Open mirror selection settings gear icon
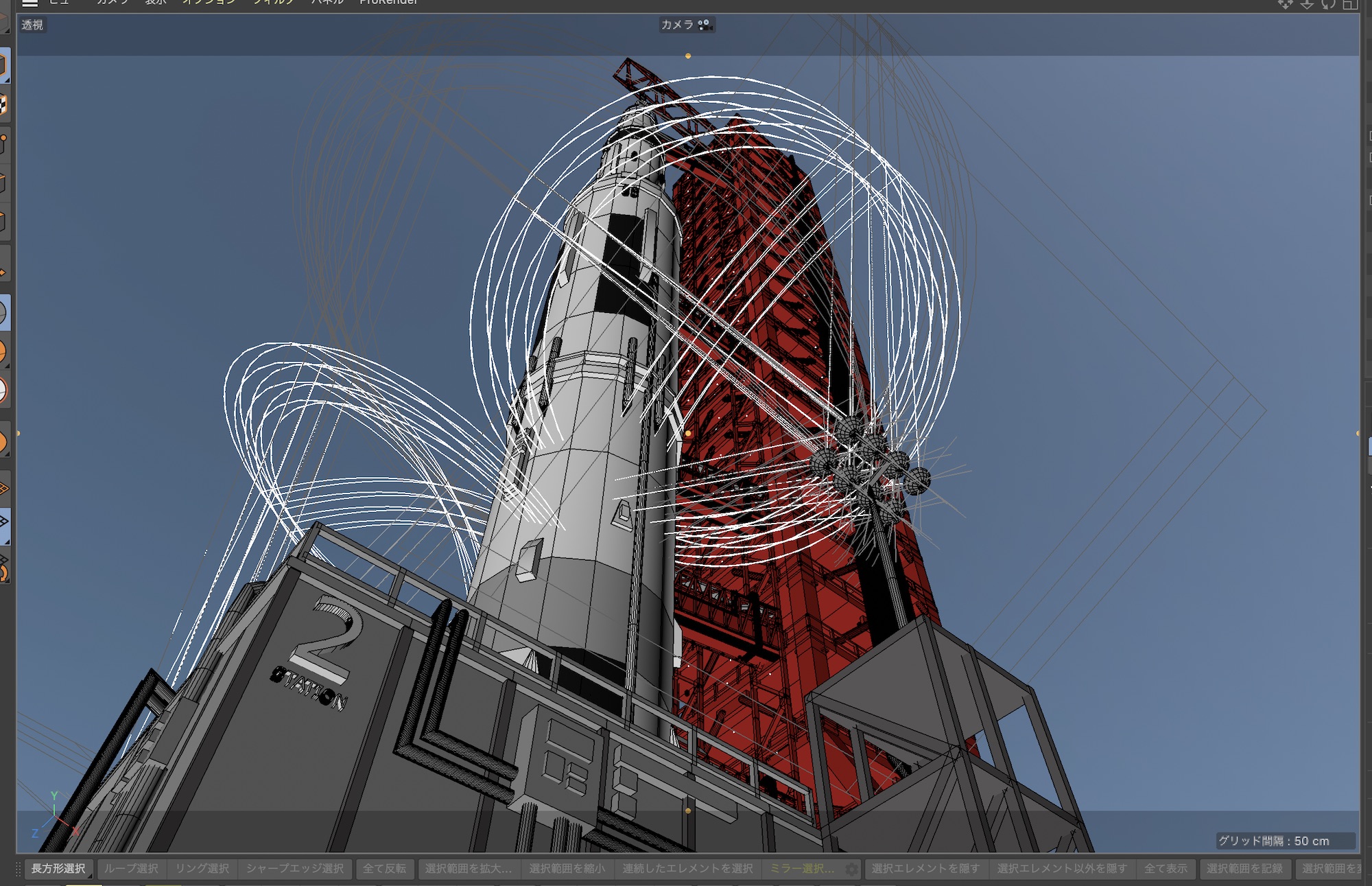Image resolution: width=1372 pixels, height=886 pixels. (x=851, y=869)
